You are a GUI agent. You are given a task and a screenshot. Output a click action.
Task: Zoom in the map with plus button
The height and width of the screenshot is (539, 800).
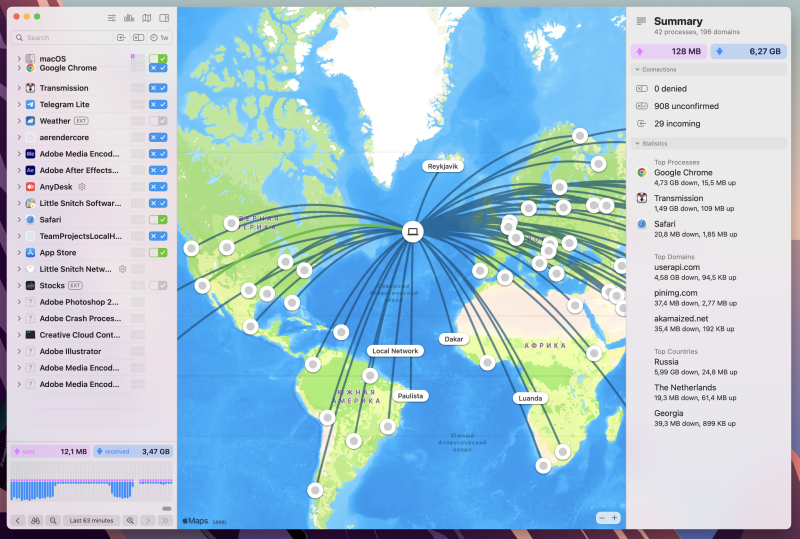(x=615, y=518)
